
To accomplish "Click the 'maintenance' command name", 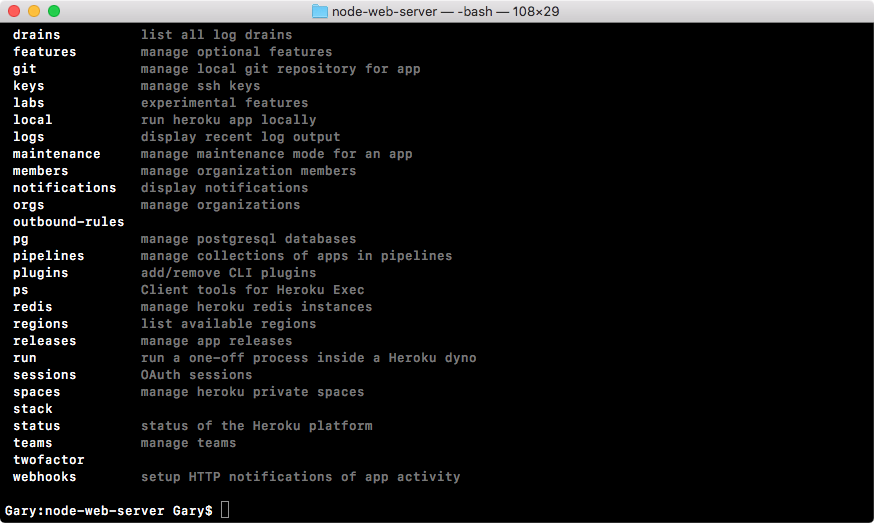I will pyautogui.click(x=56, y=154).
